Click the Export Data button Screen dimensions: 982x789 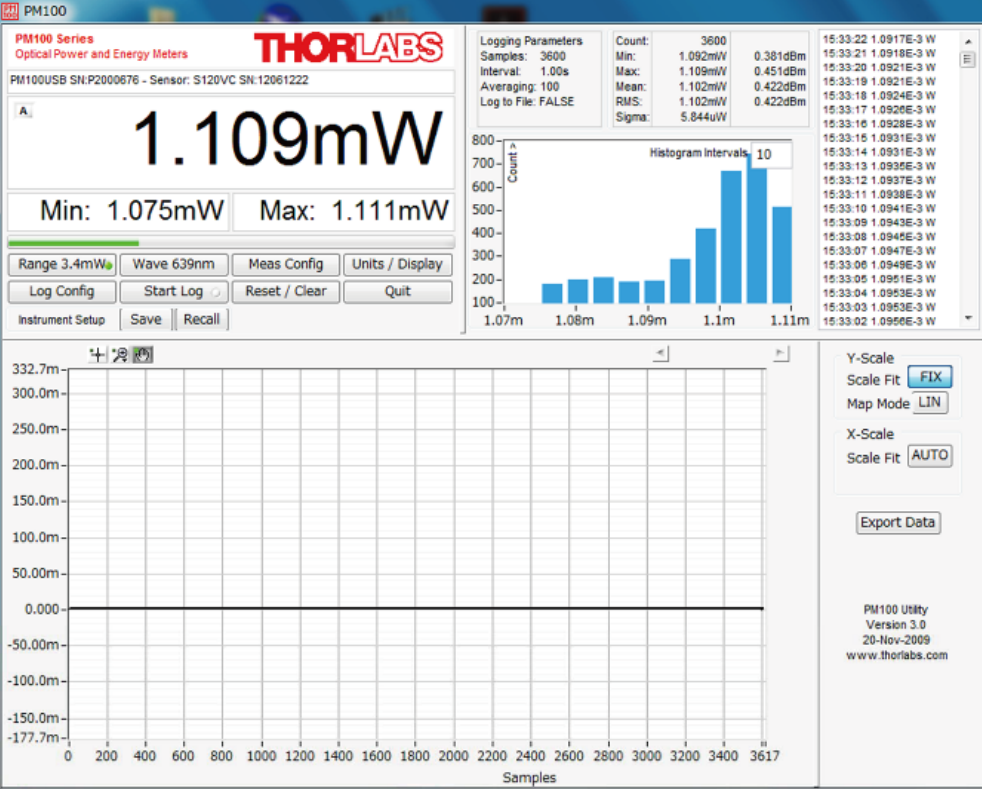pyautogui.click(x=898, y=522)
